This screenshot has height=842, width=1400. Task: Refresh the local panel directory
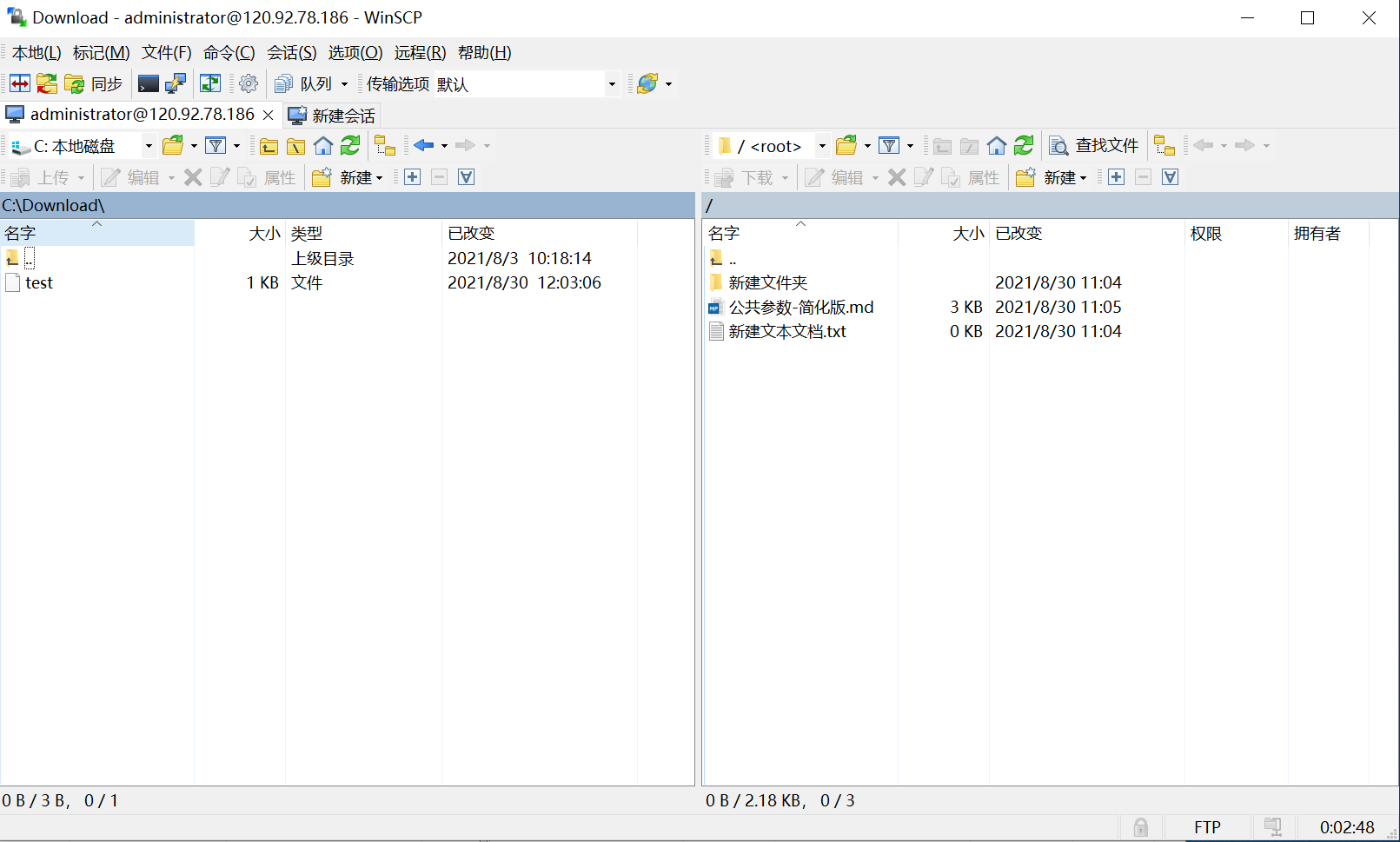click(350, 146)
